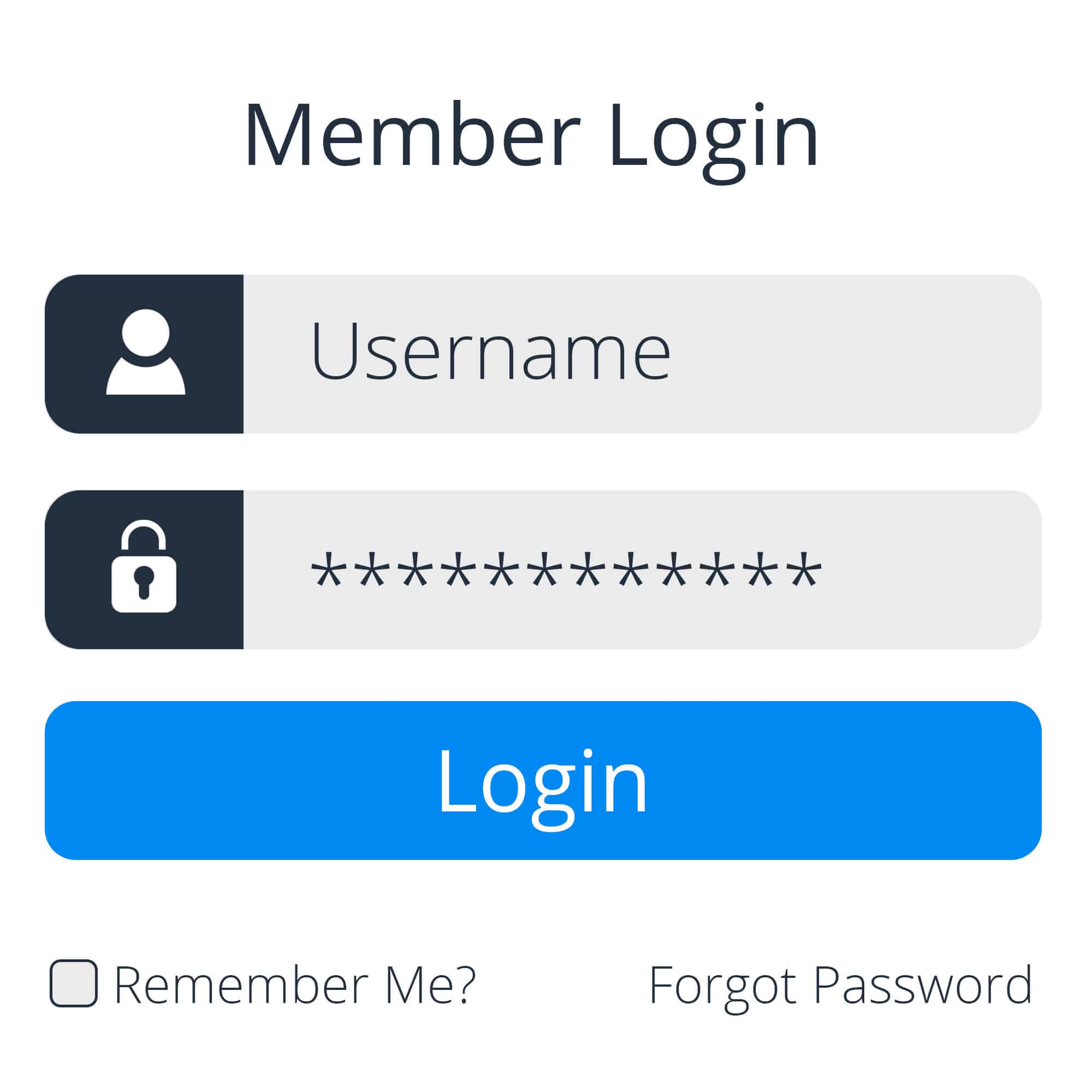Click the head of the user avatar icon
Viewport: 1092px width, 1092px height.
[x=145, y=333]
